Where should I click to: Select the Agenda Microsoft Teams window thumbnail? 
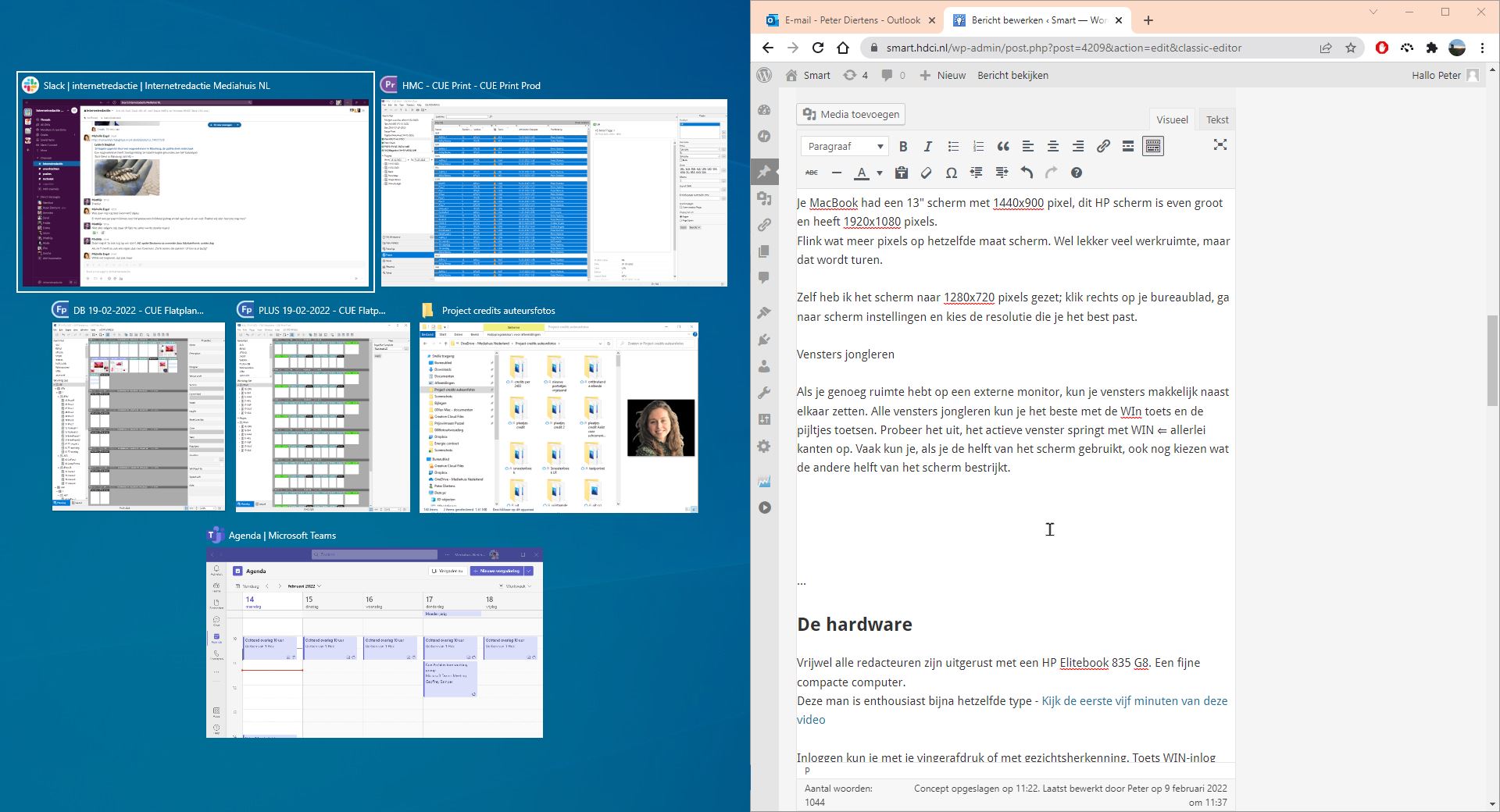pyautogui.click(x=374, y=643)
